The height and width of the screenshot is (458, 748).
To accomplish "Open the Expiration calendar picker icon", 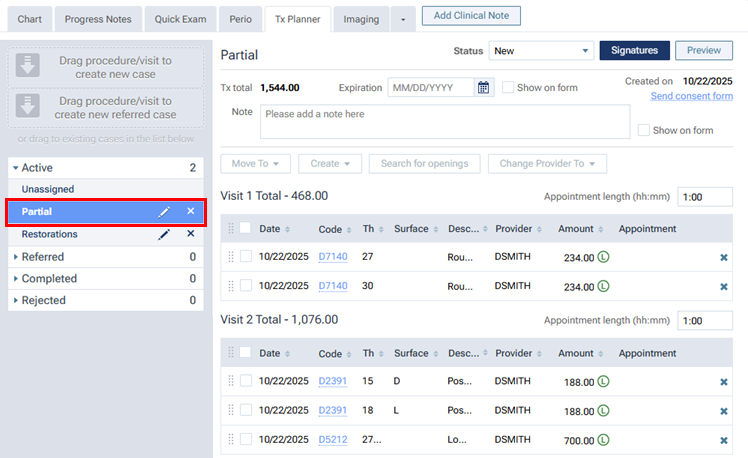I will 484,88.
